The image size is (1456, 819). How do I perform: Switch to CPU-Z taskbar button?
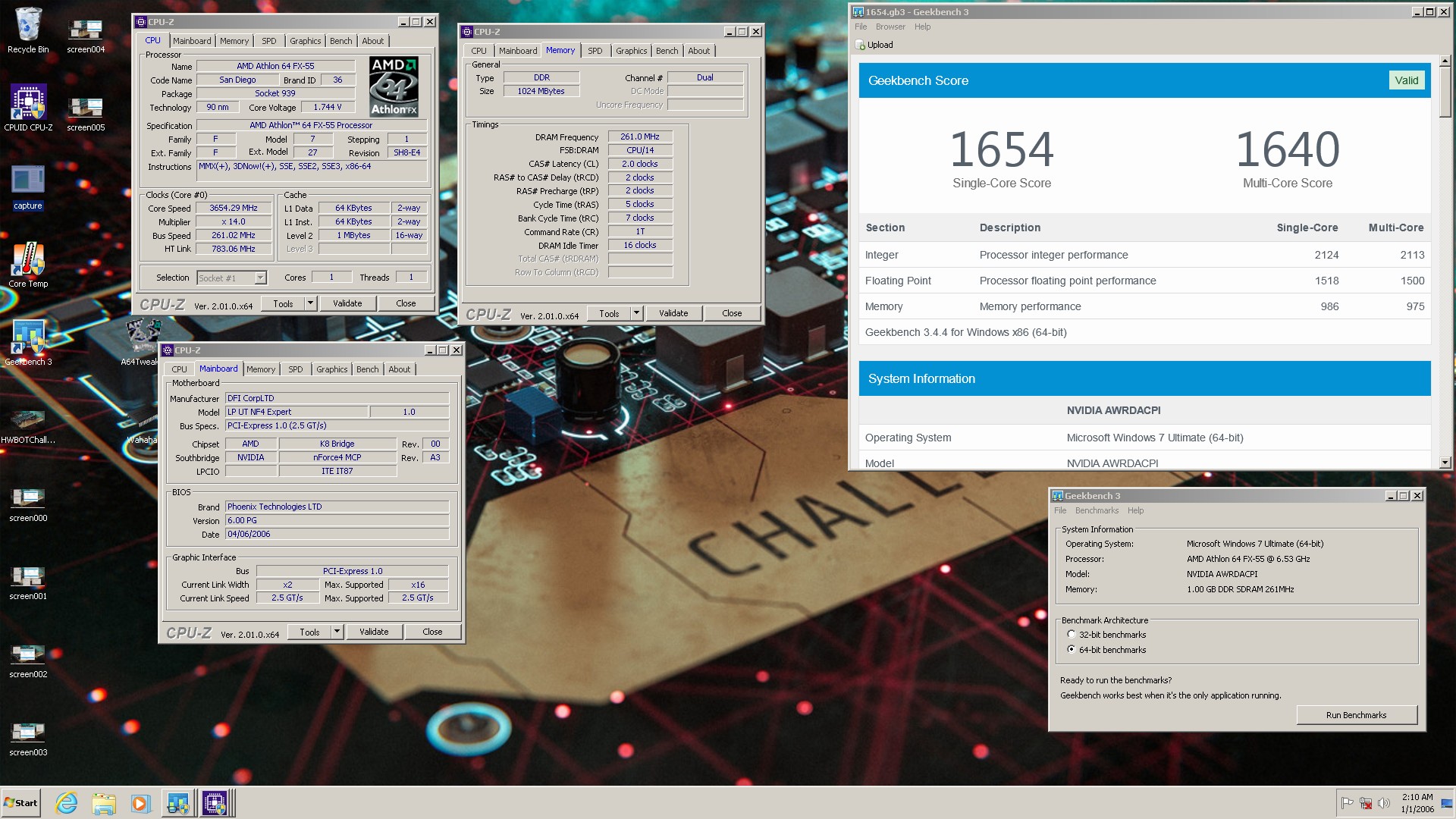coord(215,803)
